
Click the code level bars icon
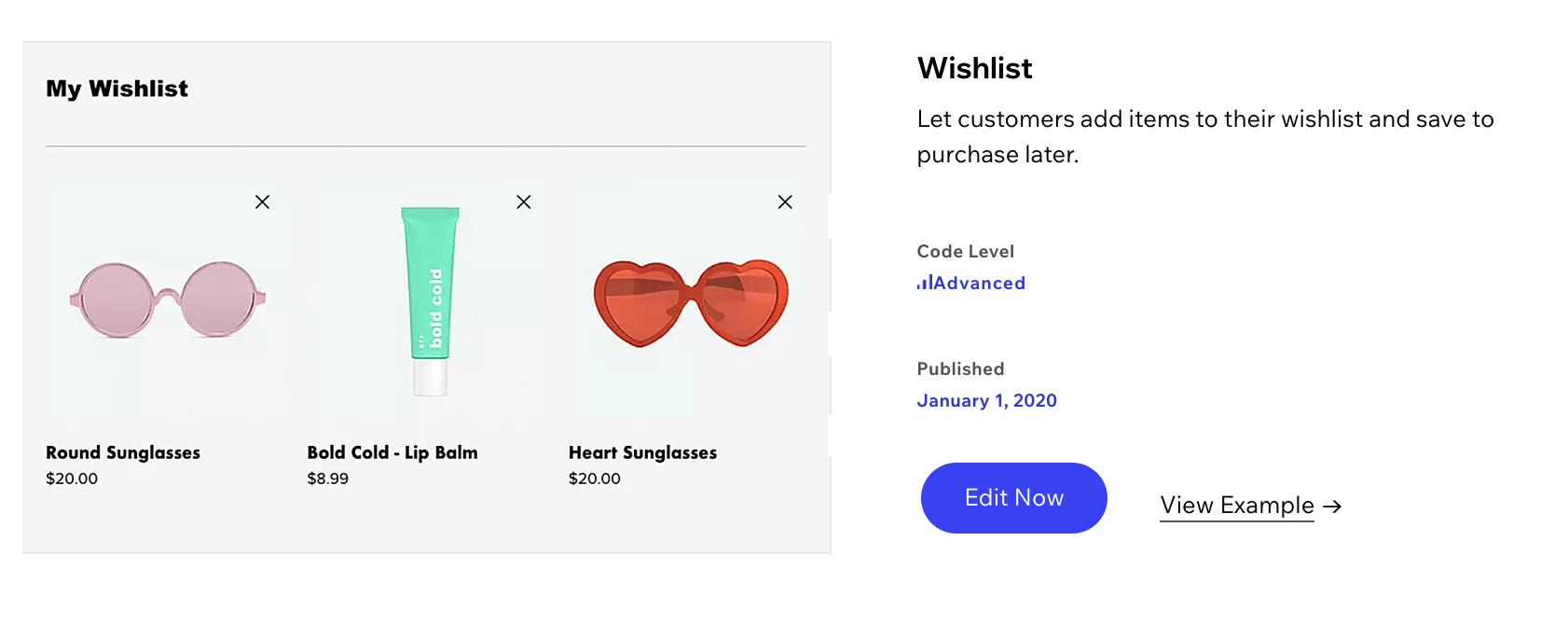[x=924, y=282]
